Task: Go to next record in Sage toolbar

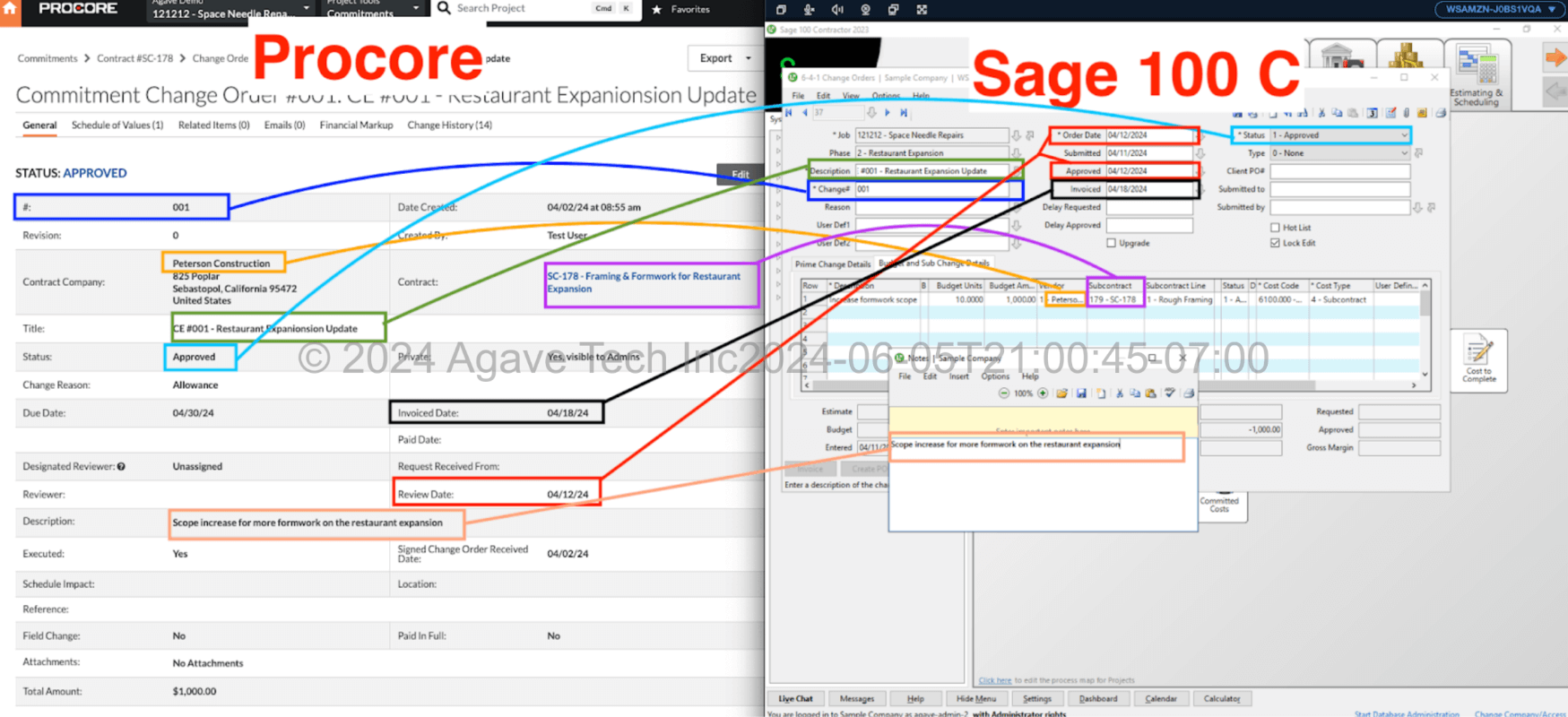Action: coord(888,113)
